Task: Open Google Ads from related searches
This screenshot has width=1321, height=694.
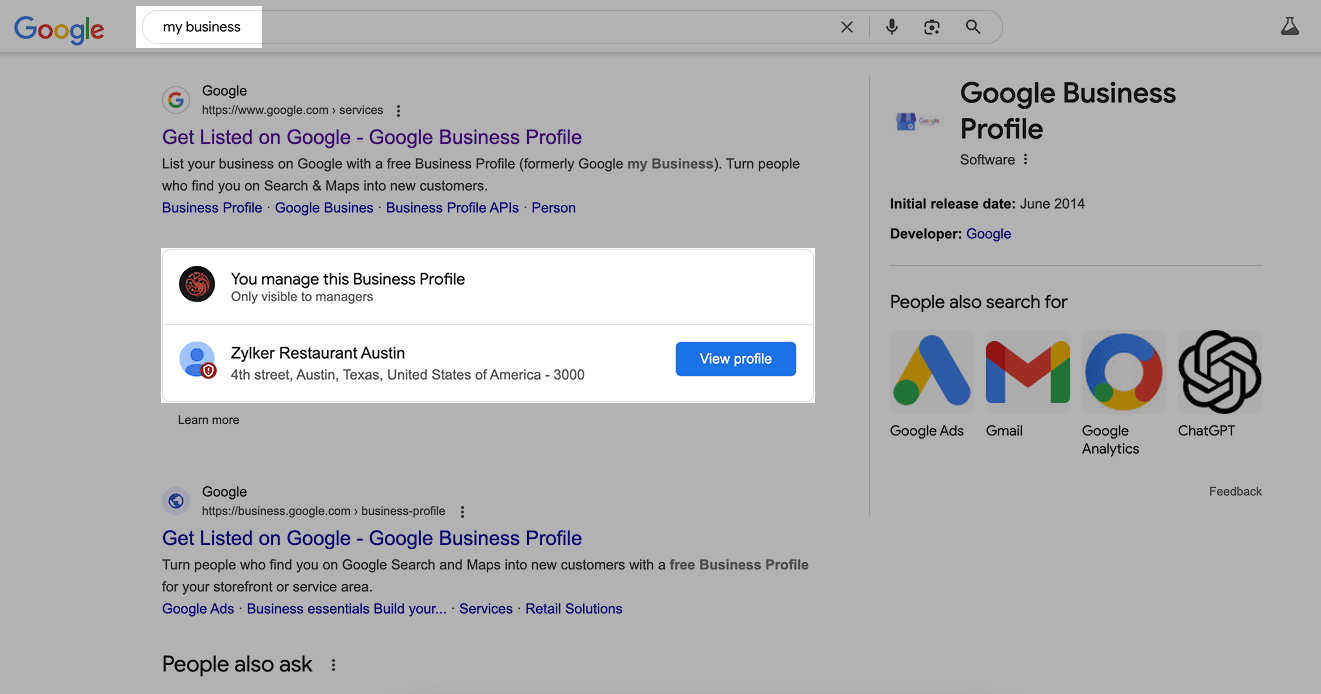Action: [931, 373]
